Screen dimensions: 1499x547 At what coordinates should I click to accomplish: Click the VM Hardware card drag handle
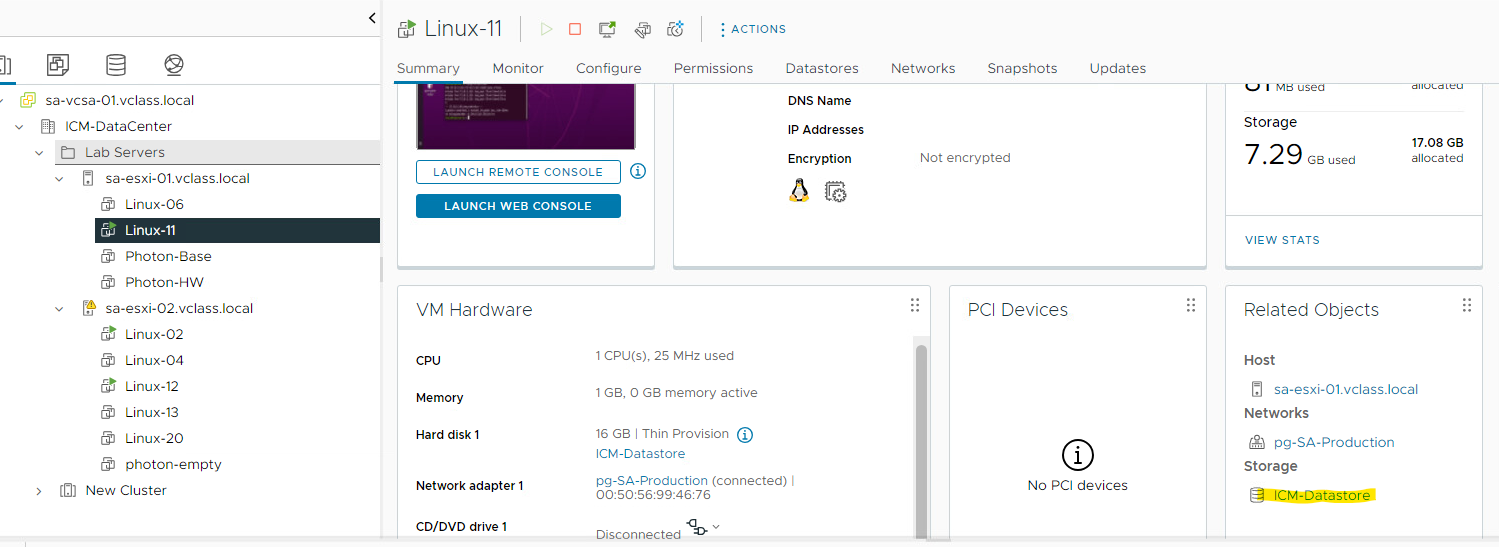pos(914,305)
